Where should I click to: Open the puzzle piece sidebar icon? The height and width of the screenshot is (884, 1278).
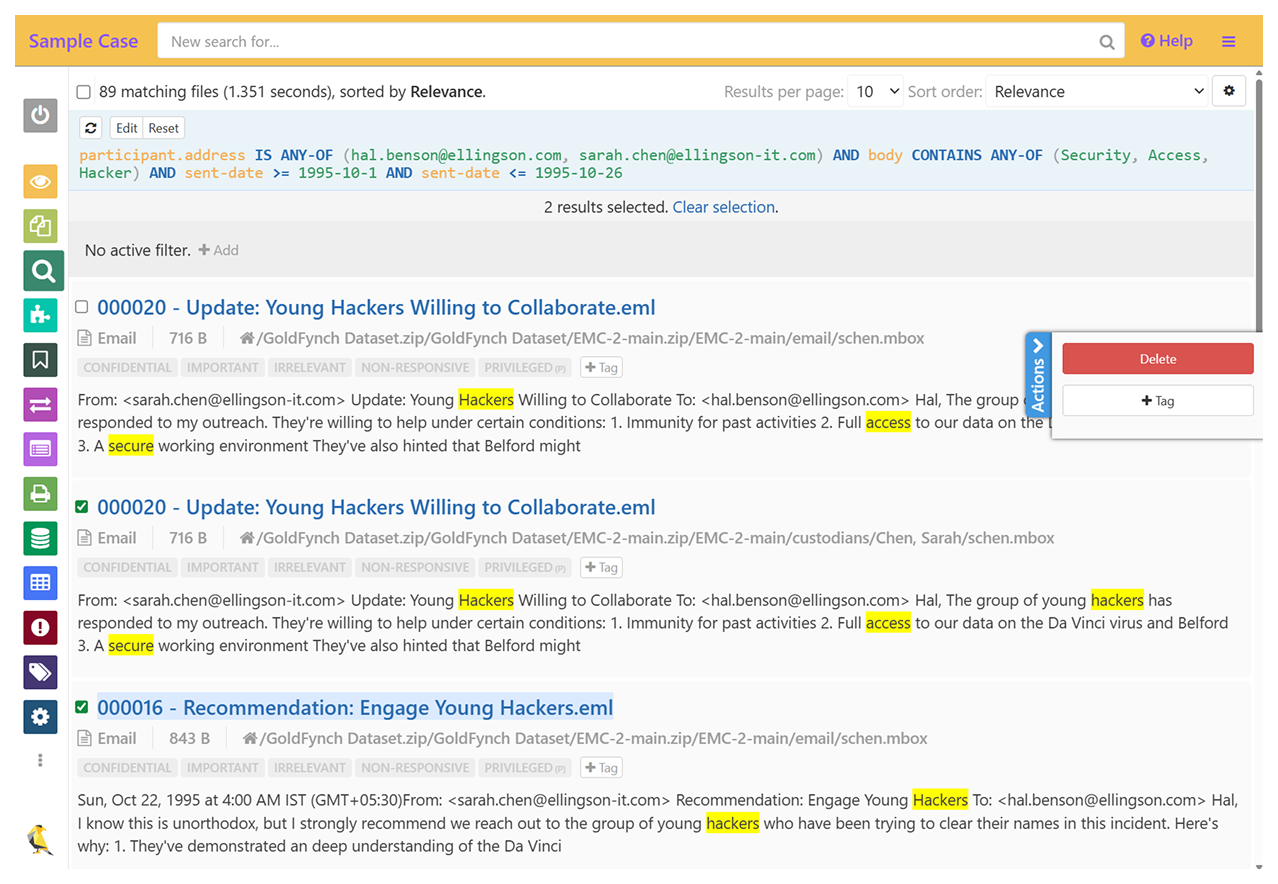tap(40, 315)
